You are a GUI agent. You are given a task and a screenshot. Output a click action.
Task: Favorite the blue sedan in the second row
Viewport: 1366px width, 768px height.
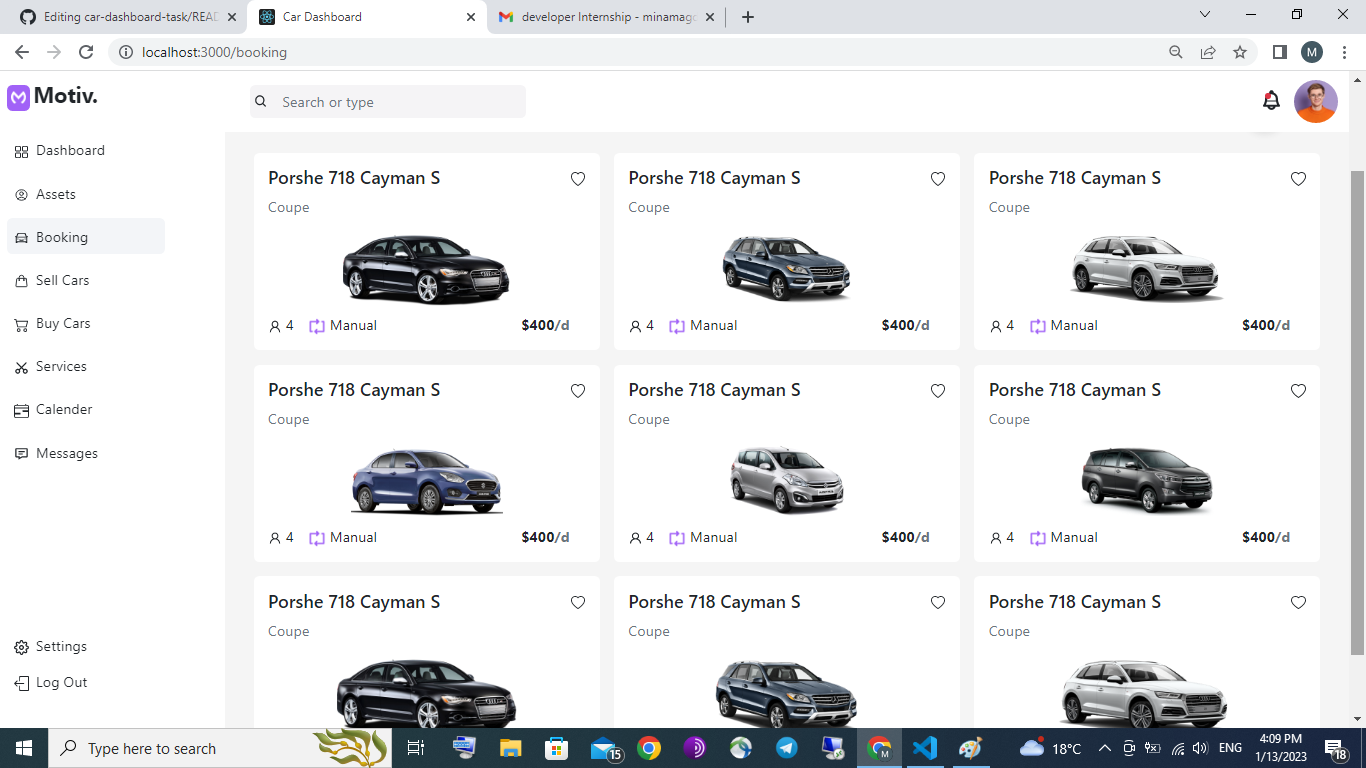click(x=578, y=391)
